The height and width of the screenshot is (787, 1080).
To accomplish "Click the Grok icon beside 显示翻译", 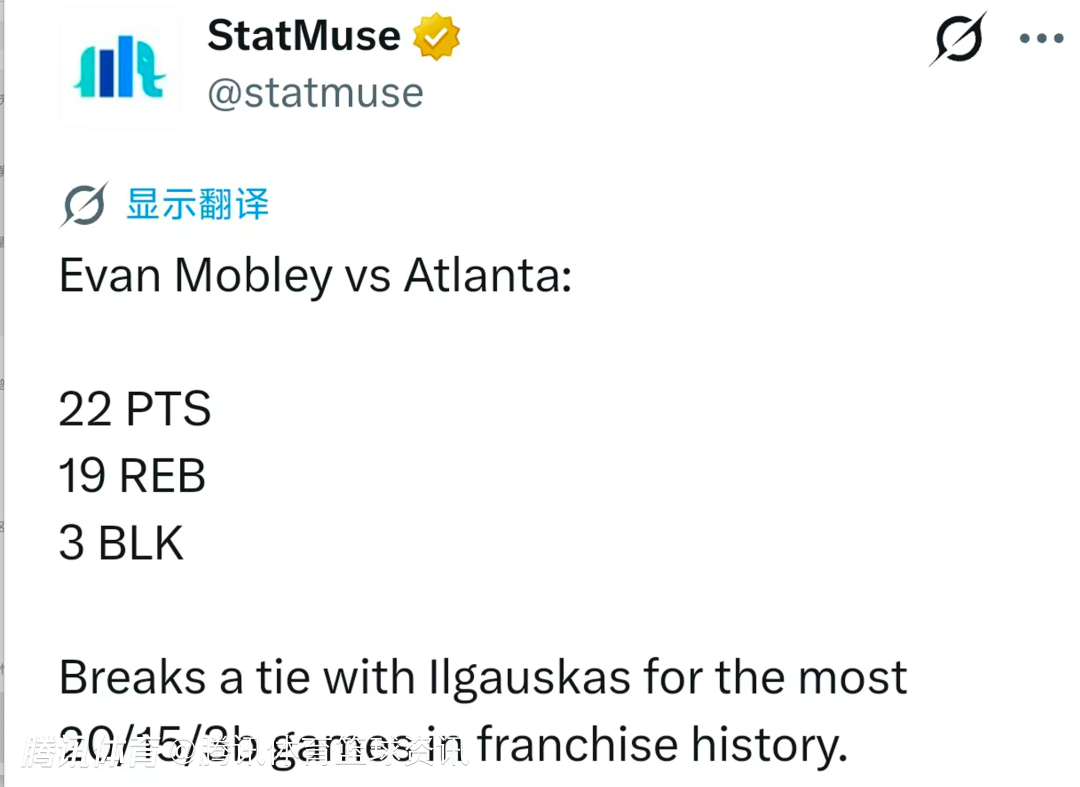I will point(83,205).
